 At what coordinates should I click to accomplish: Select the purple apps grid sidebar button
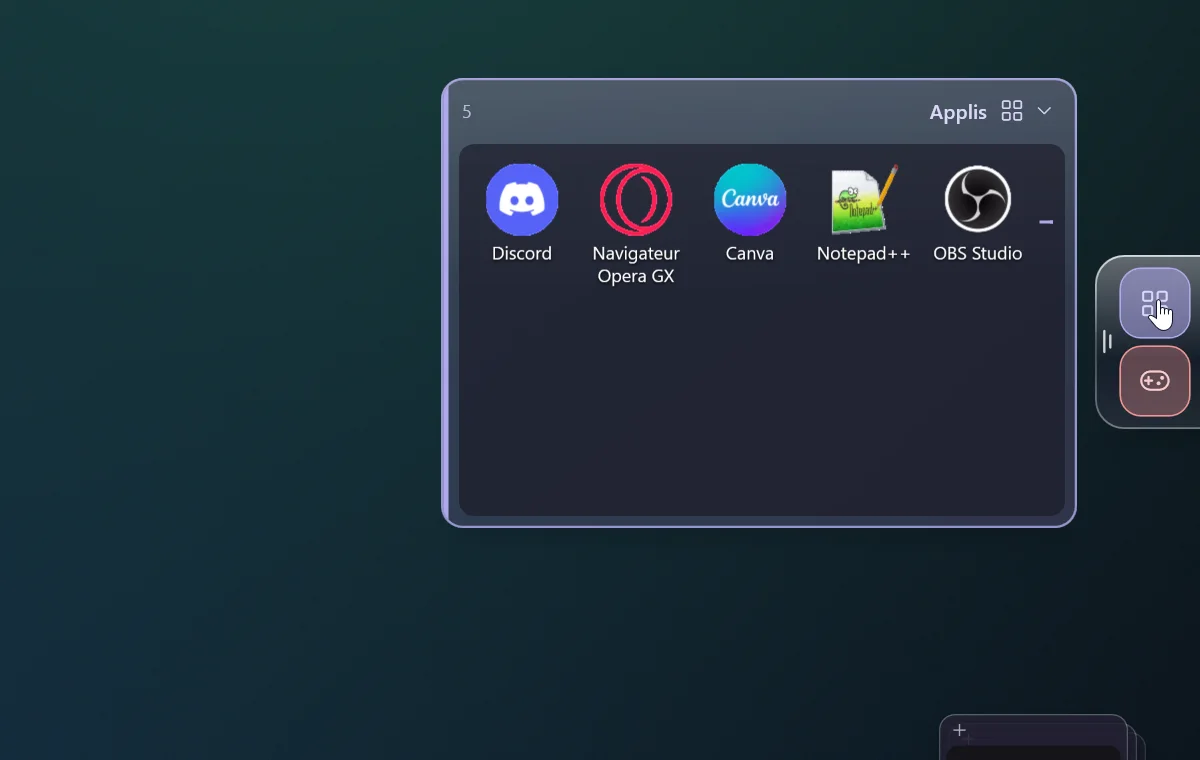(x=1155, y=303)
